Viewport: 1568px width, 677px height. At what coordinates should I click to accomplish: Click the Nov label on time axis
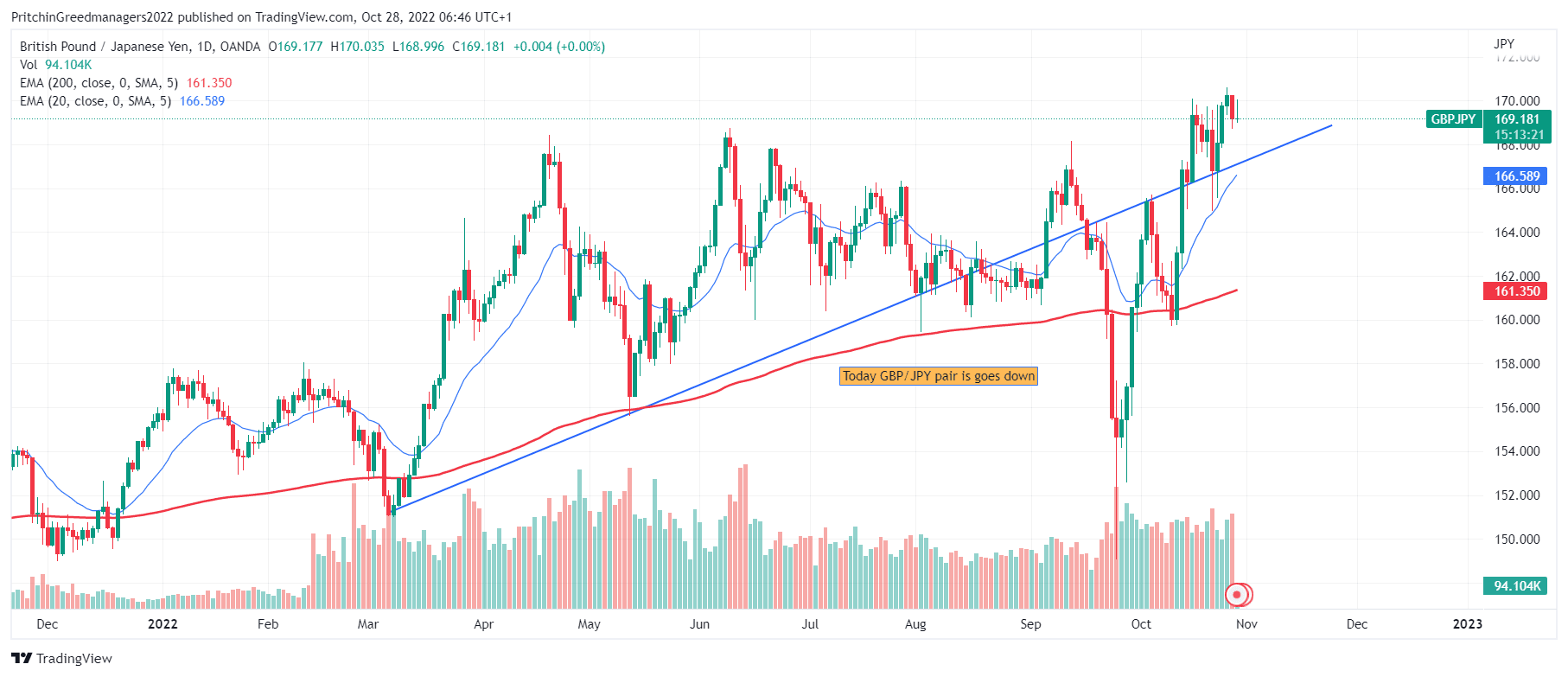(1246, 624)
